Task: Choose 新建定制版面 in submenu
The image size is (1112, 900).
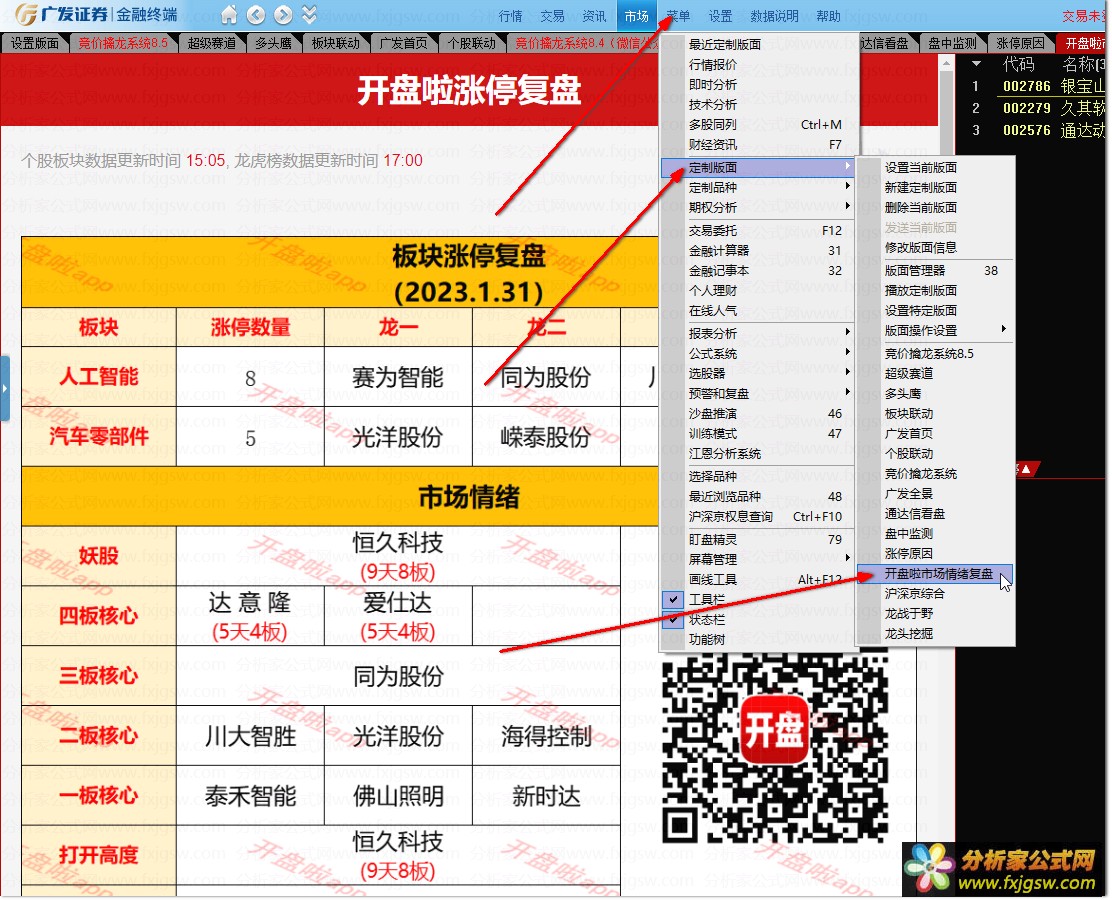Action: (936, 188)
